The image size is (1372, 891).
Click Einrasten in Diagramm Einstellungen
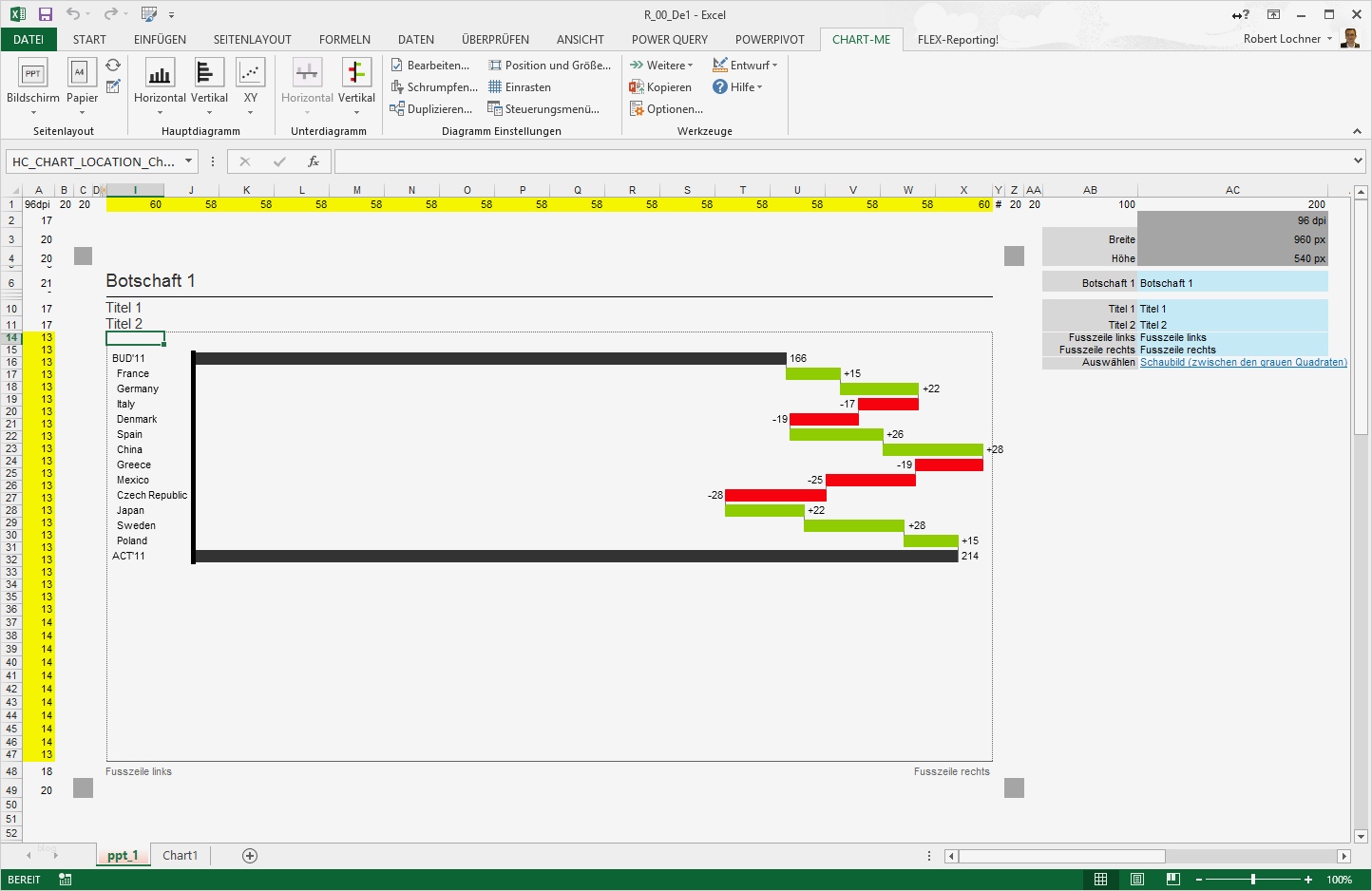(x=521, y=86)
